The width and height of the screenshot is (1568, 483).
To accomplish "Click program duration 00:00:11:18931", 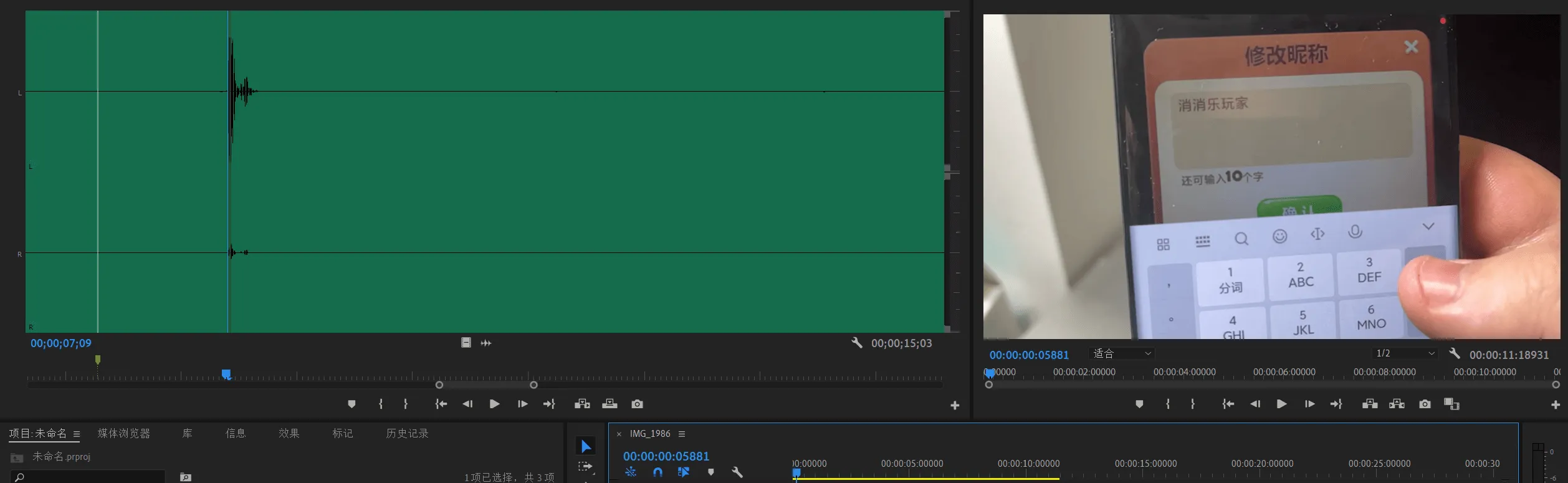I will pos(1509,355).
